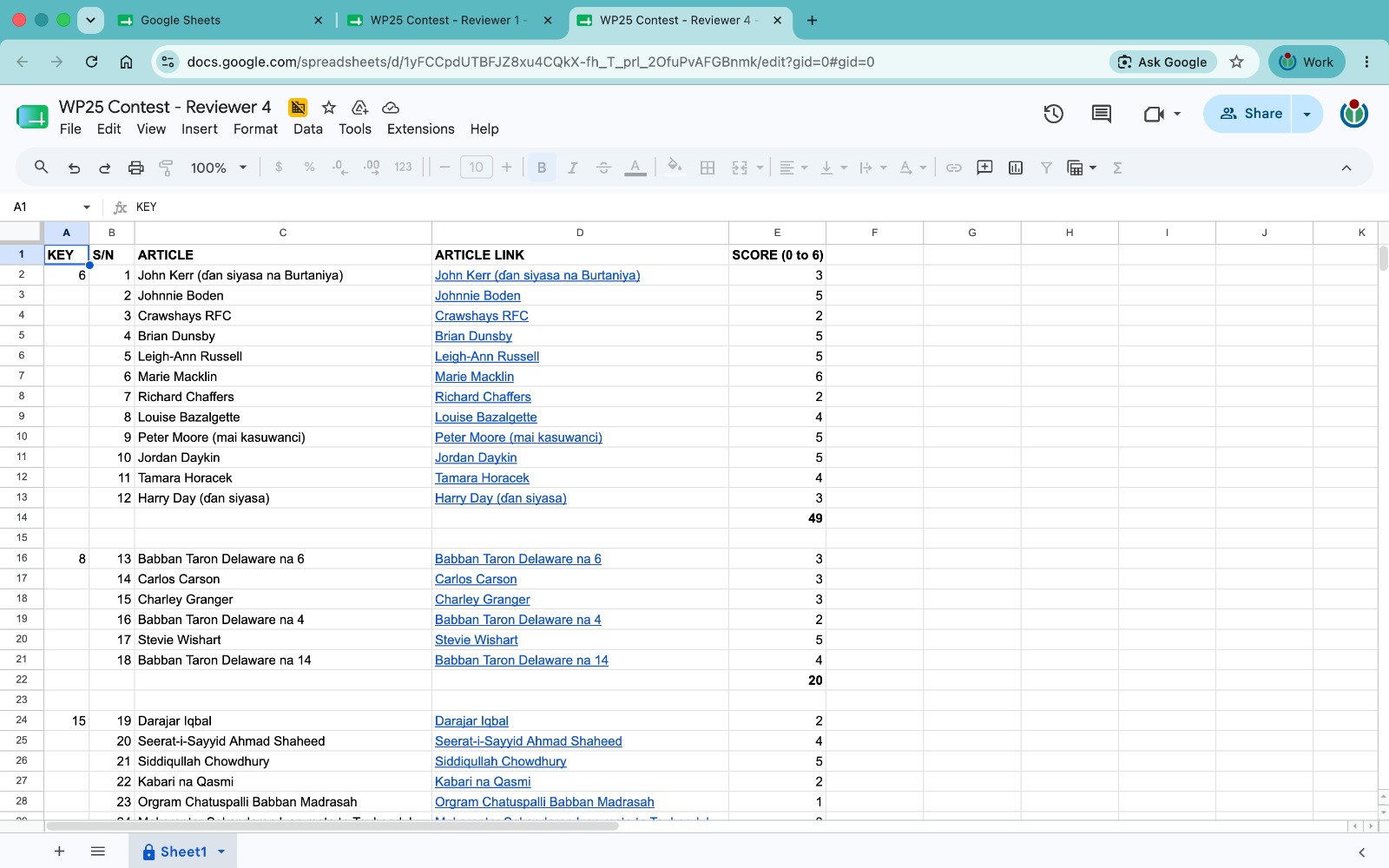This screenshot has width=1389, height=868.
Task: Click the merge cells icon
Action: click(x=740, y=168)
